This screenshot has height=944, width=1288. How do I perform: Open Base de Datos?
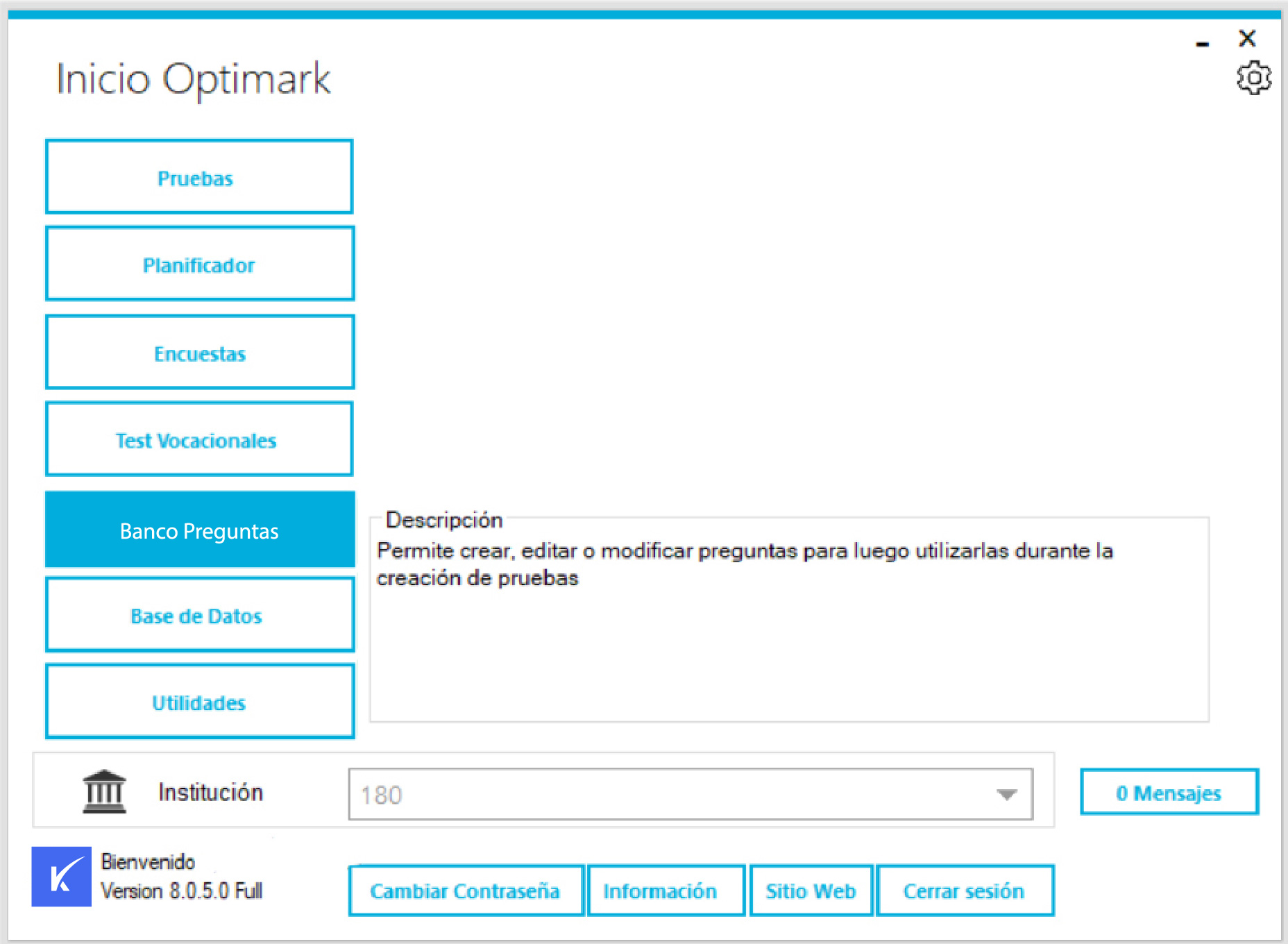(x=200, y=615)
